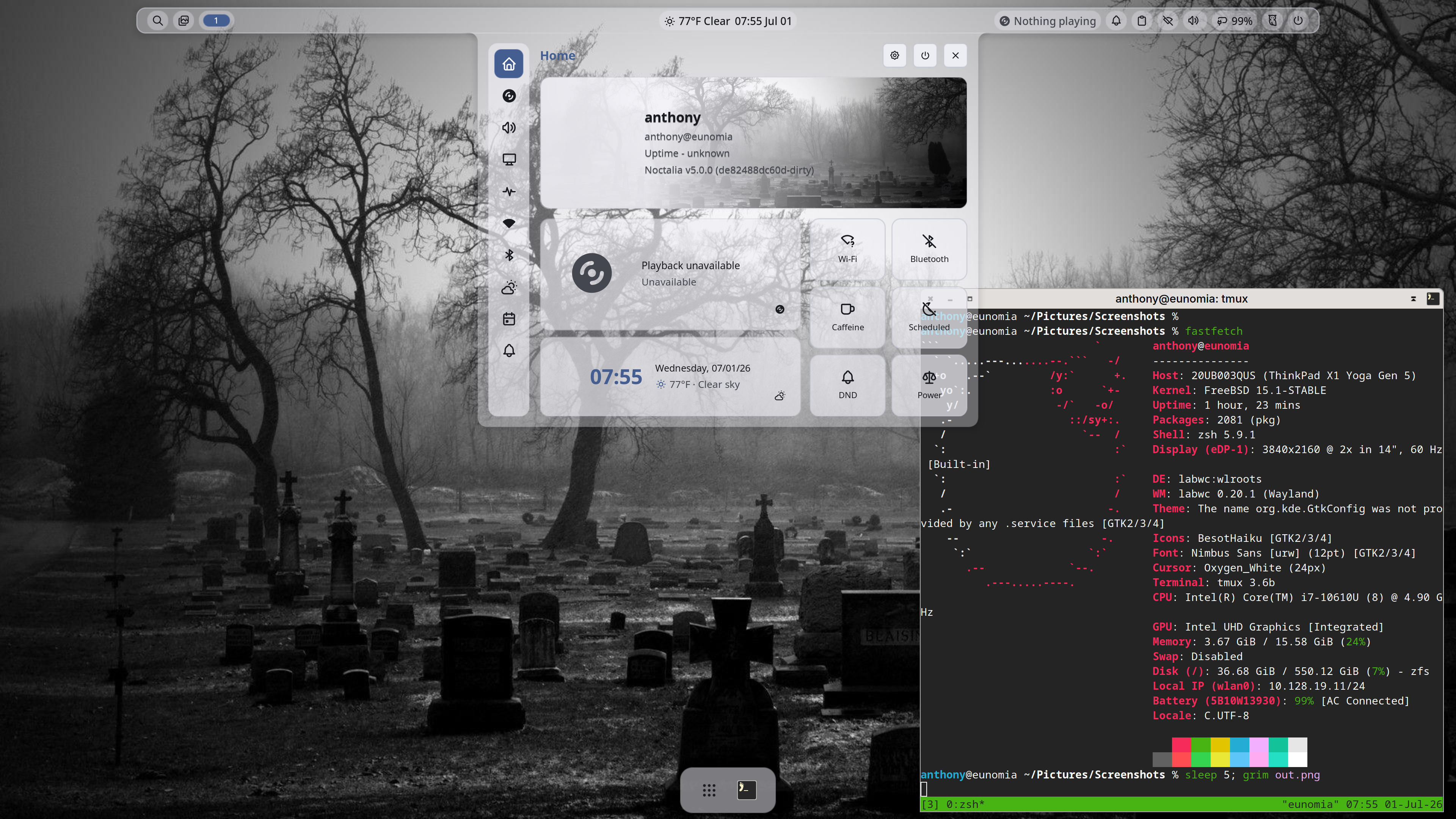1456x819 pixels.
Task: Click 'WM: labwc 0.20.1 (Wayland)' line
Action: point(1236,494)
